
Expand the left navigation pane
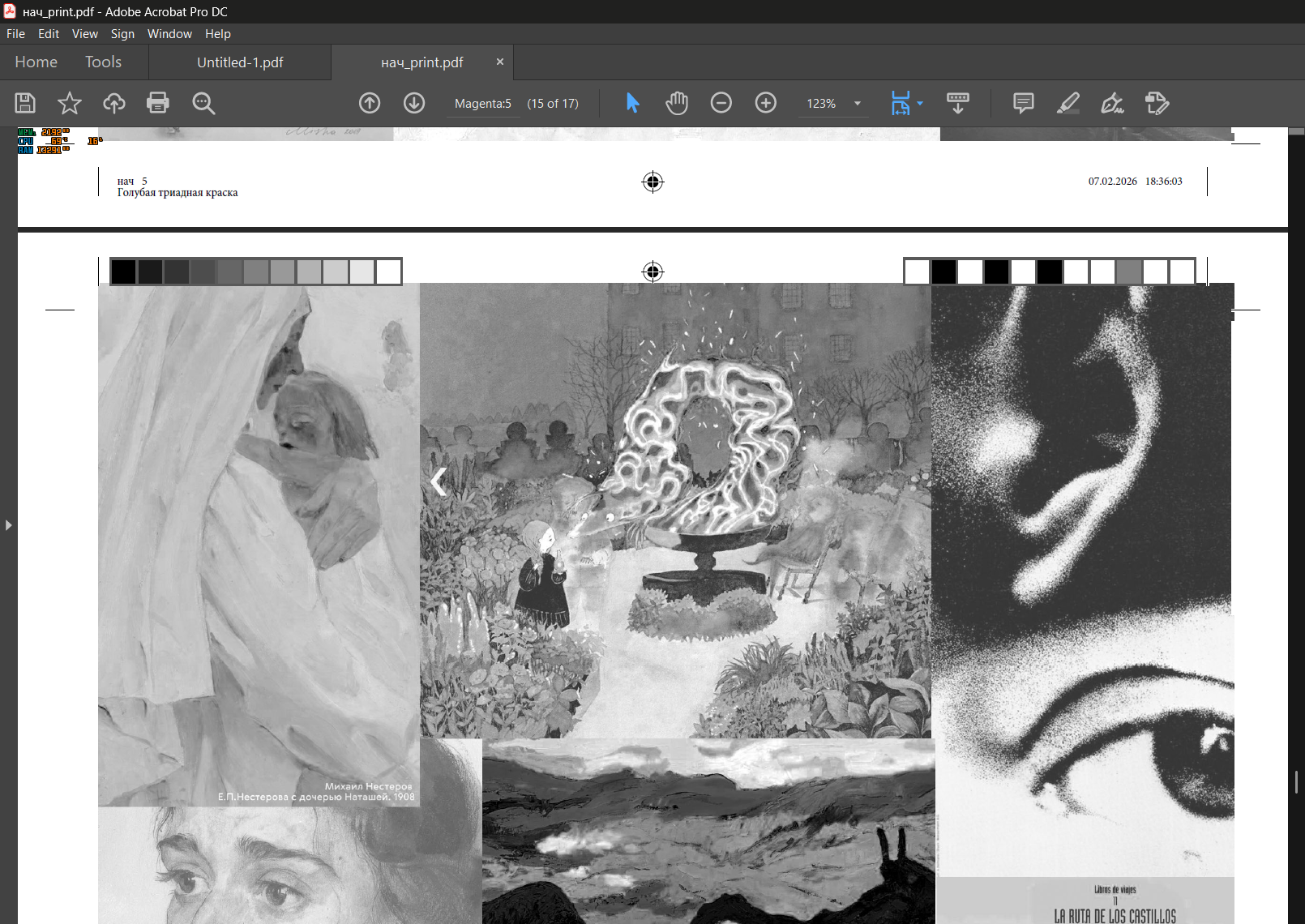coord(8,525)
